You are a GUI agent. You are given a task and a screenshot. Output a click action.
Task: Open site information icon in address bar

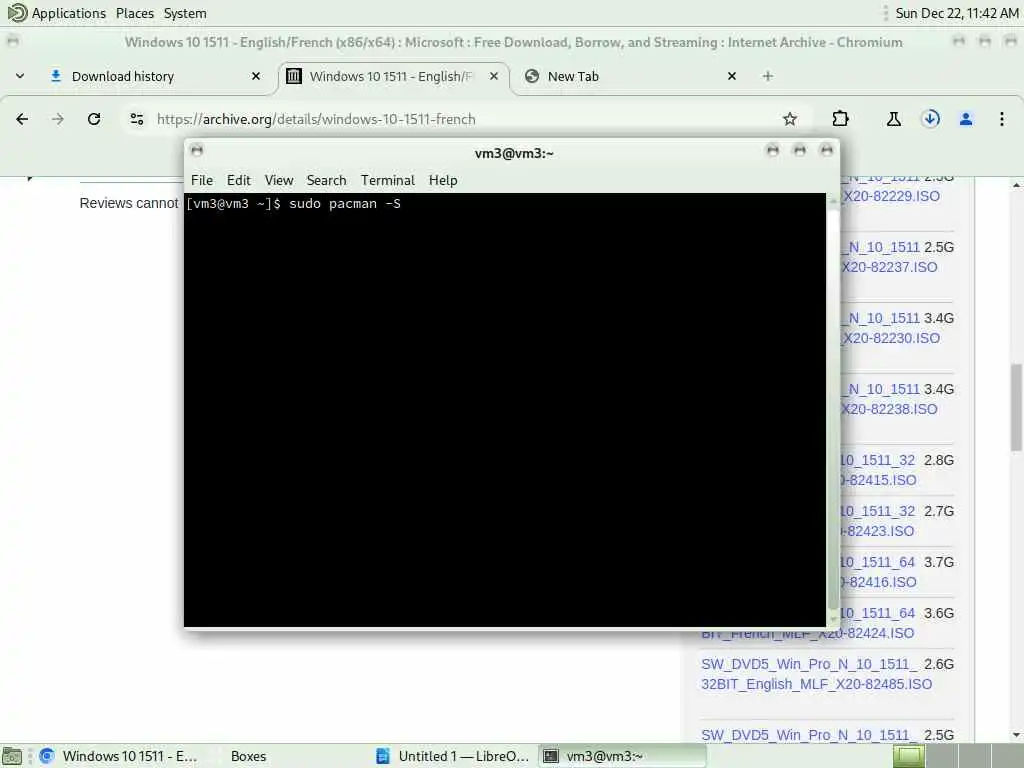click(x=136, y=119)
